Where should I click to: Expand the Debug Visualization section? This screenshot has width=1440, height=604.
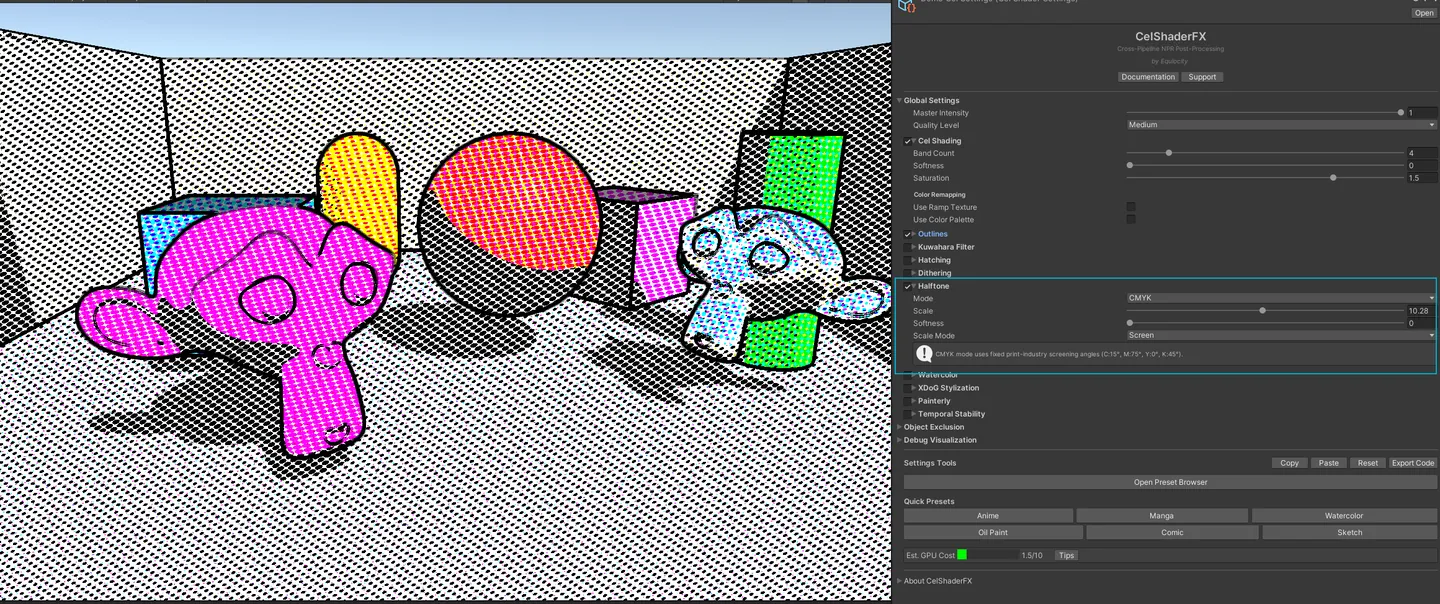(900, 440)
